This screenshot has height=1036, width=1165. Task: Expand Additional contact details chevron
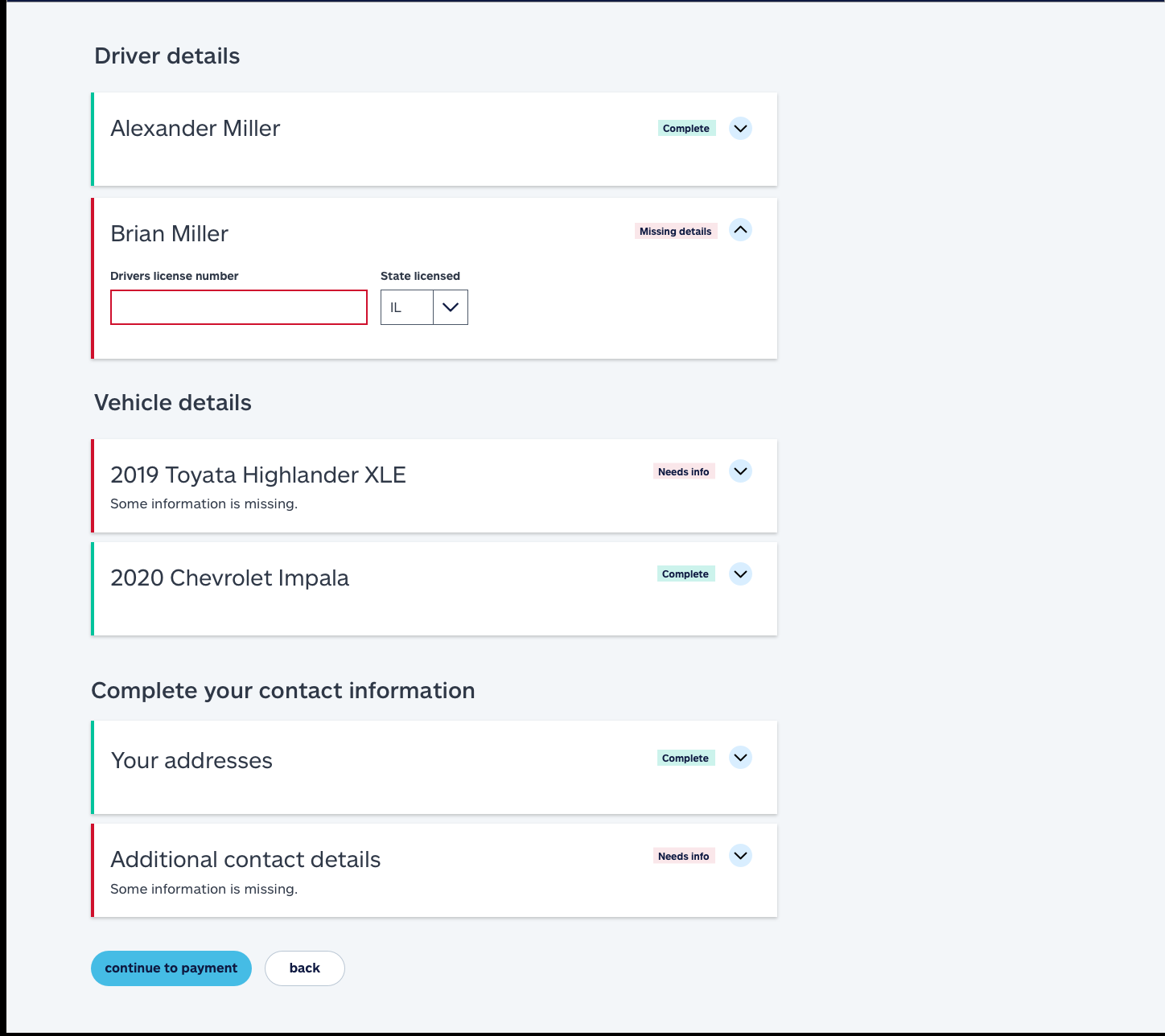pos(740,856)
